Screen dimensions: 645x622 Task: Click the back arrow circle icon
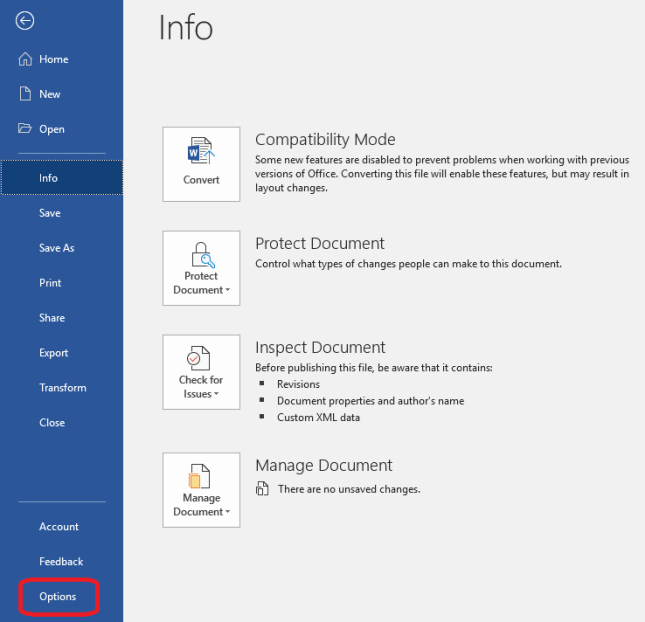point(26,21)
